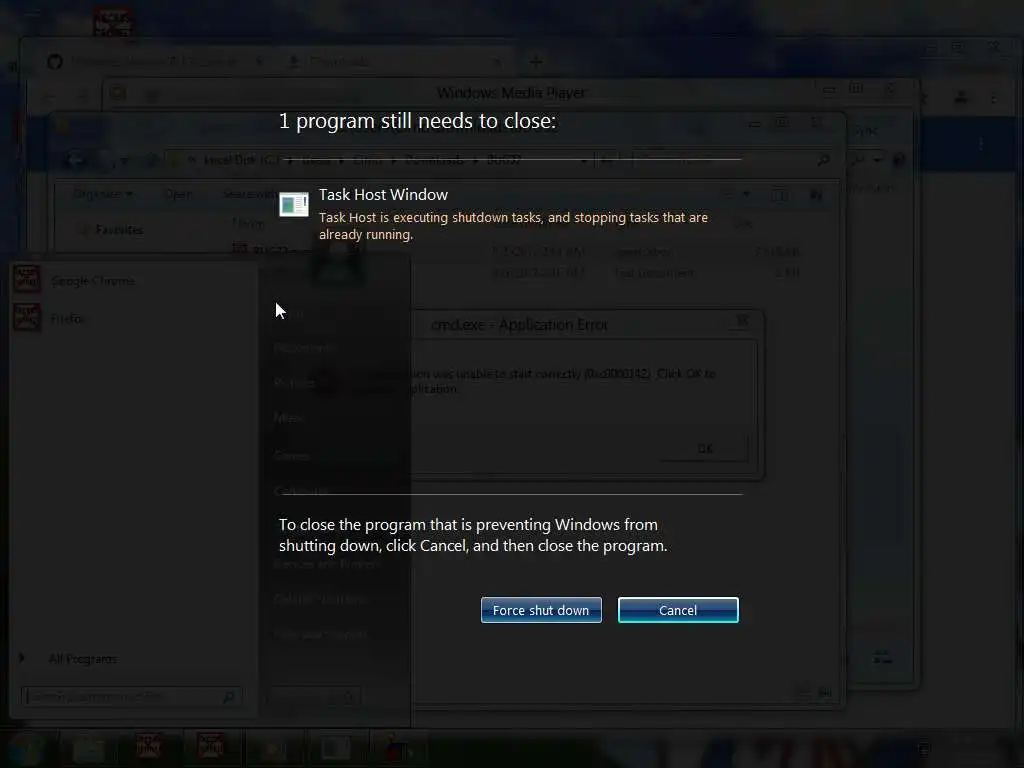Open Google Chrome from dimmed Start menu
Image resolution: width=1024 pixels, height=768 pixels.
(93, 281)
